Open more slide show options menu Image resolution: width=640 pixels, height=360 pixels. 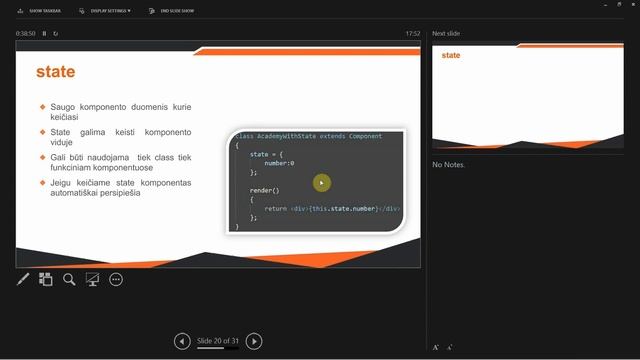click(x=116, y=280)
